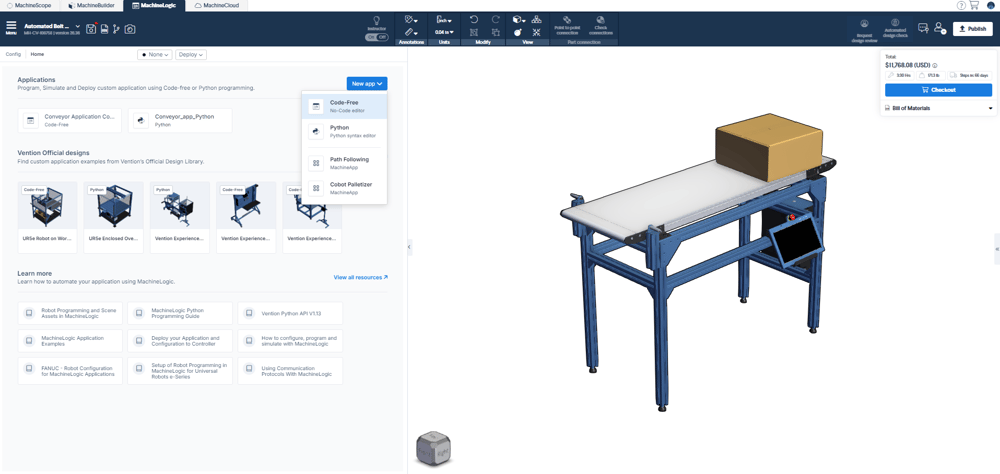Expand the Bill of Materials section
1000x474 pixels.
coord(938,108)
